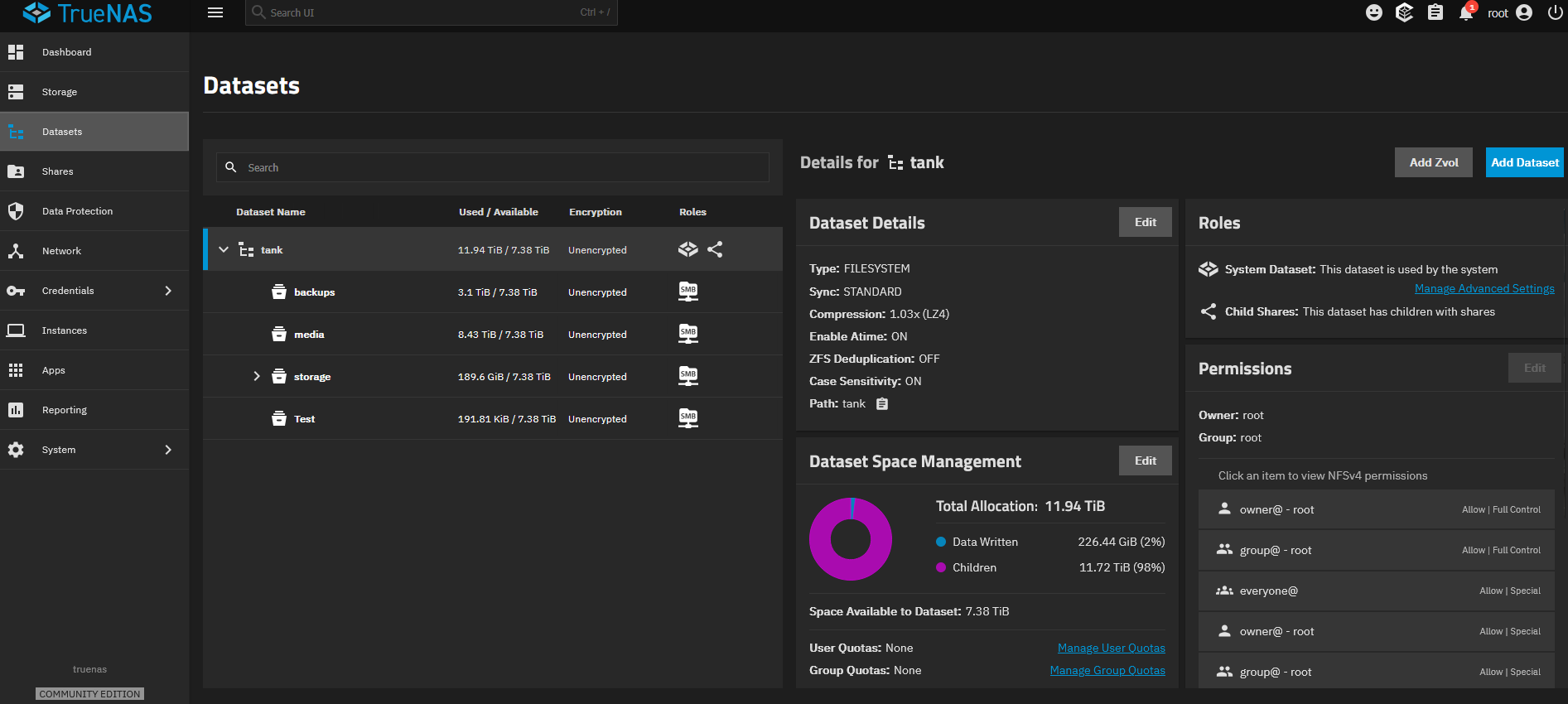
Task: Go to the Reporting section
Action: tap(64, 410)
